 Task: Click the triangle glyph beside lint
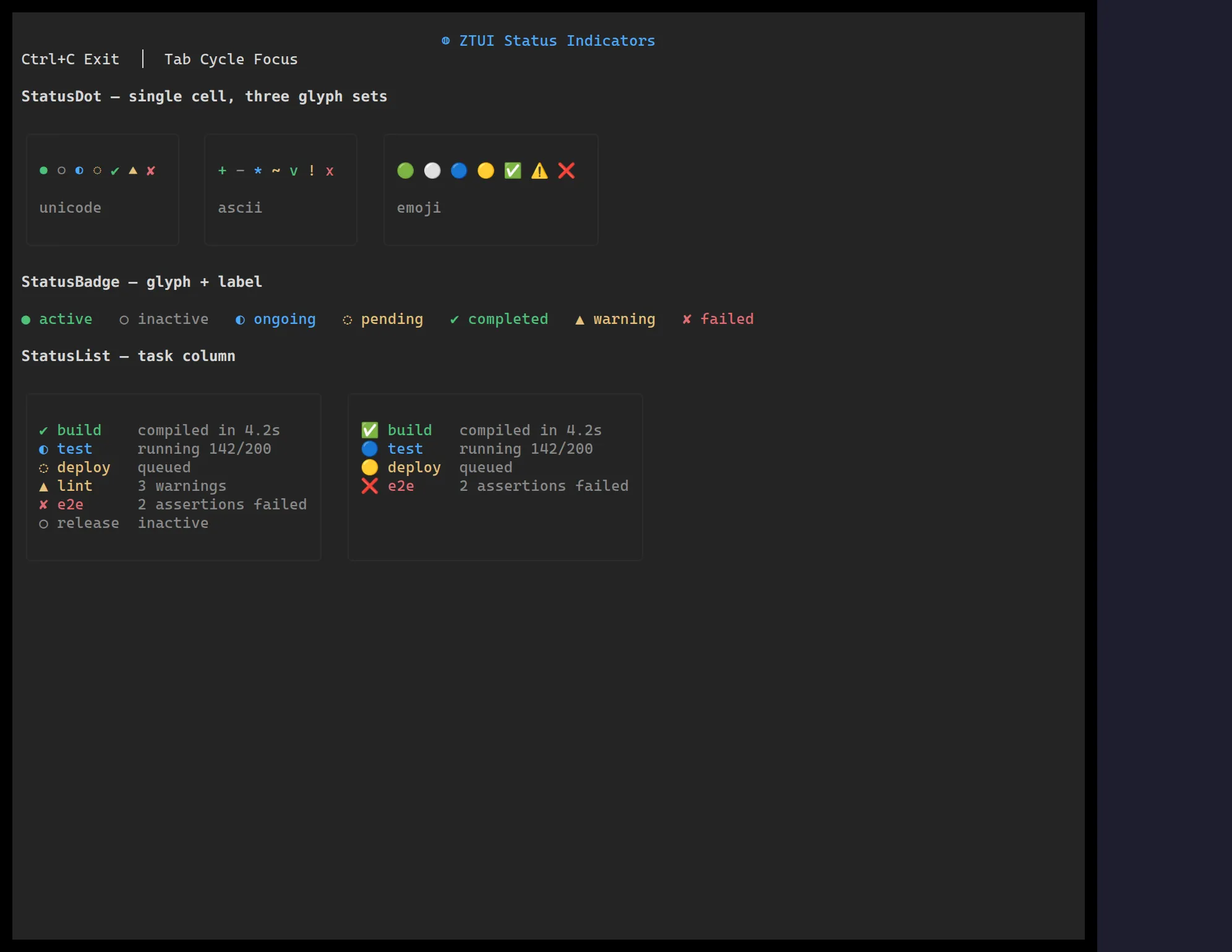coord(43,487)
